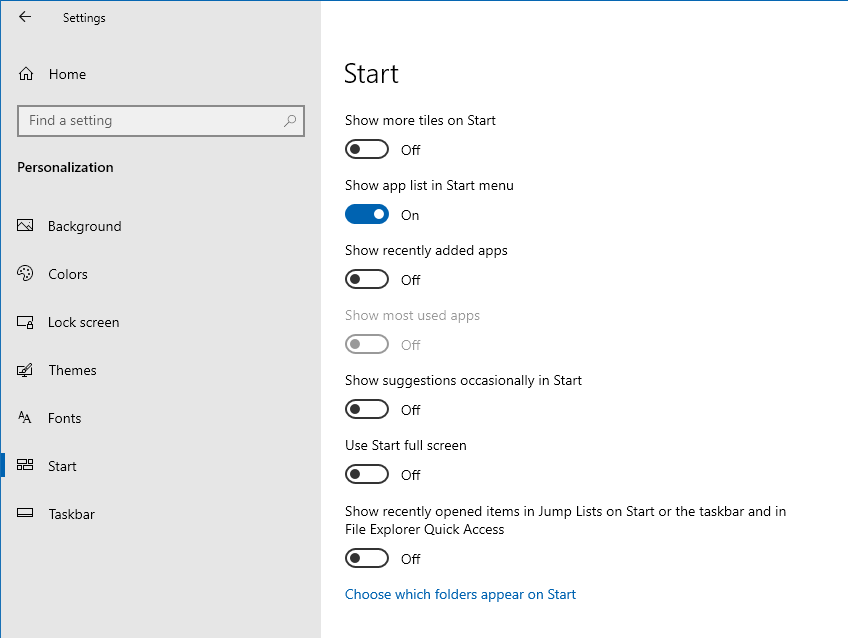Click the magnifier icon in the search box
The width and height of the screenshot is (848, 638).
[x=290, y=120]
